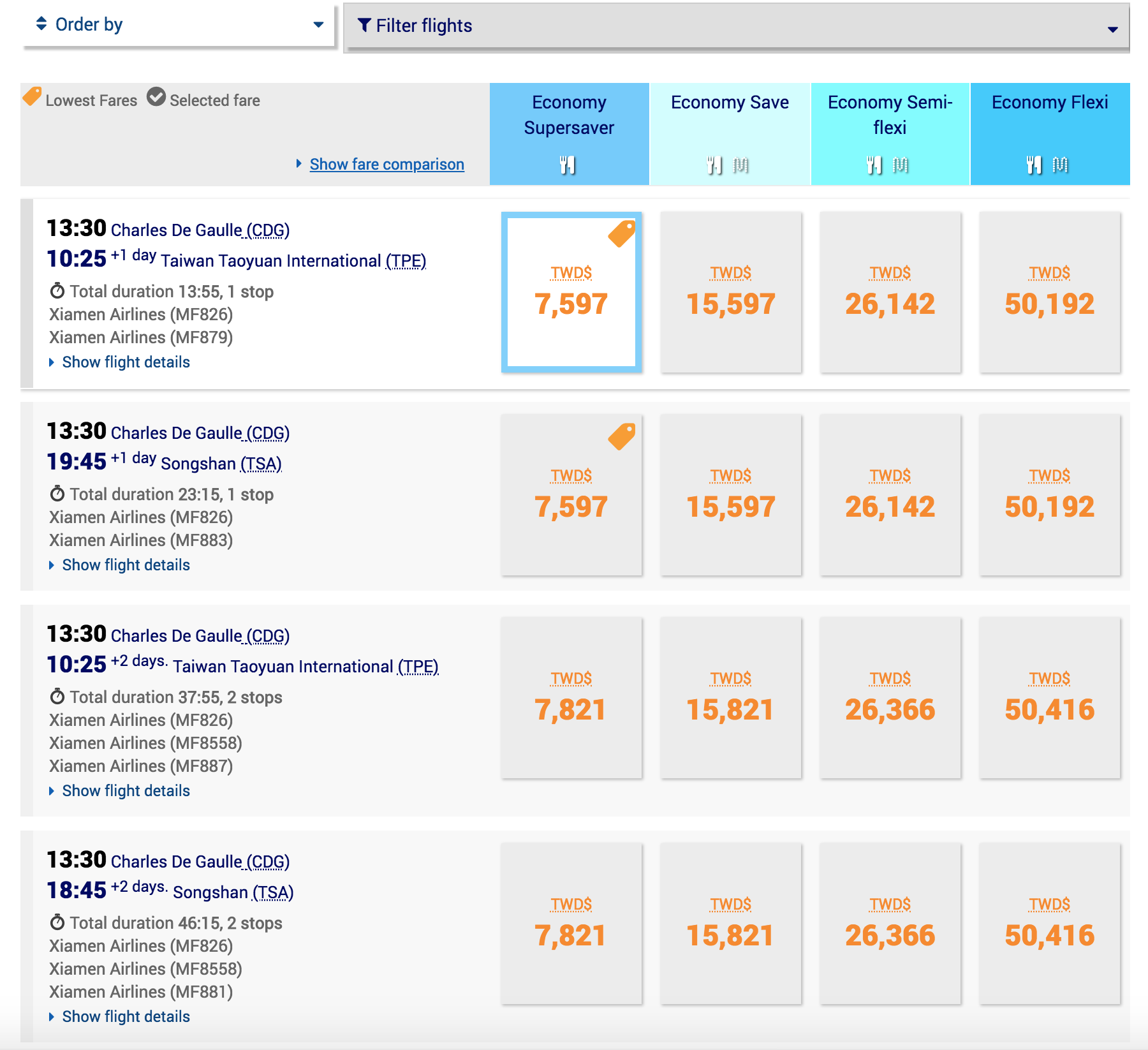This screenshot has width=1148, height=1050.
Task: Expand Show flight details for MF881 flight
Action: 120,1017
